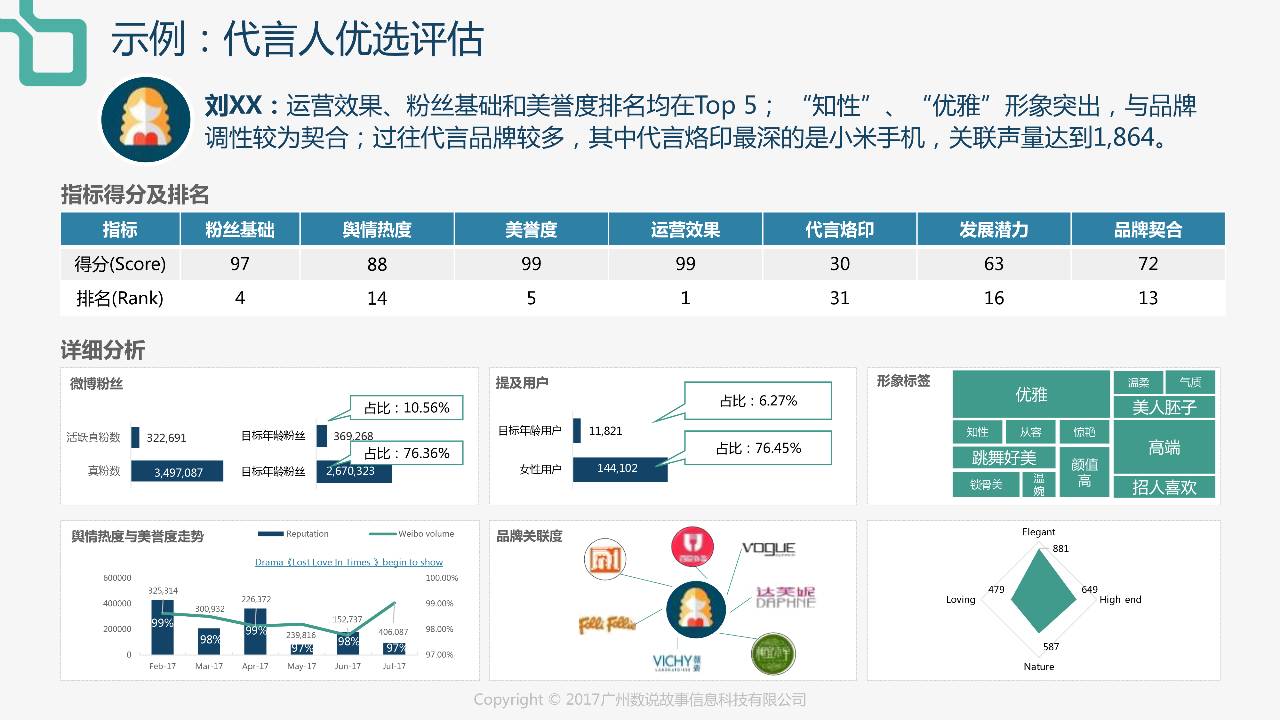Click the Weibo volume legend line
Image resolution: width=1280 pixels, height=720 pixels.
(382, 534)
